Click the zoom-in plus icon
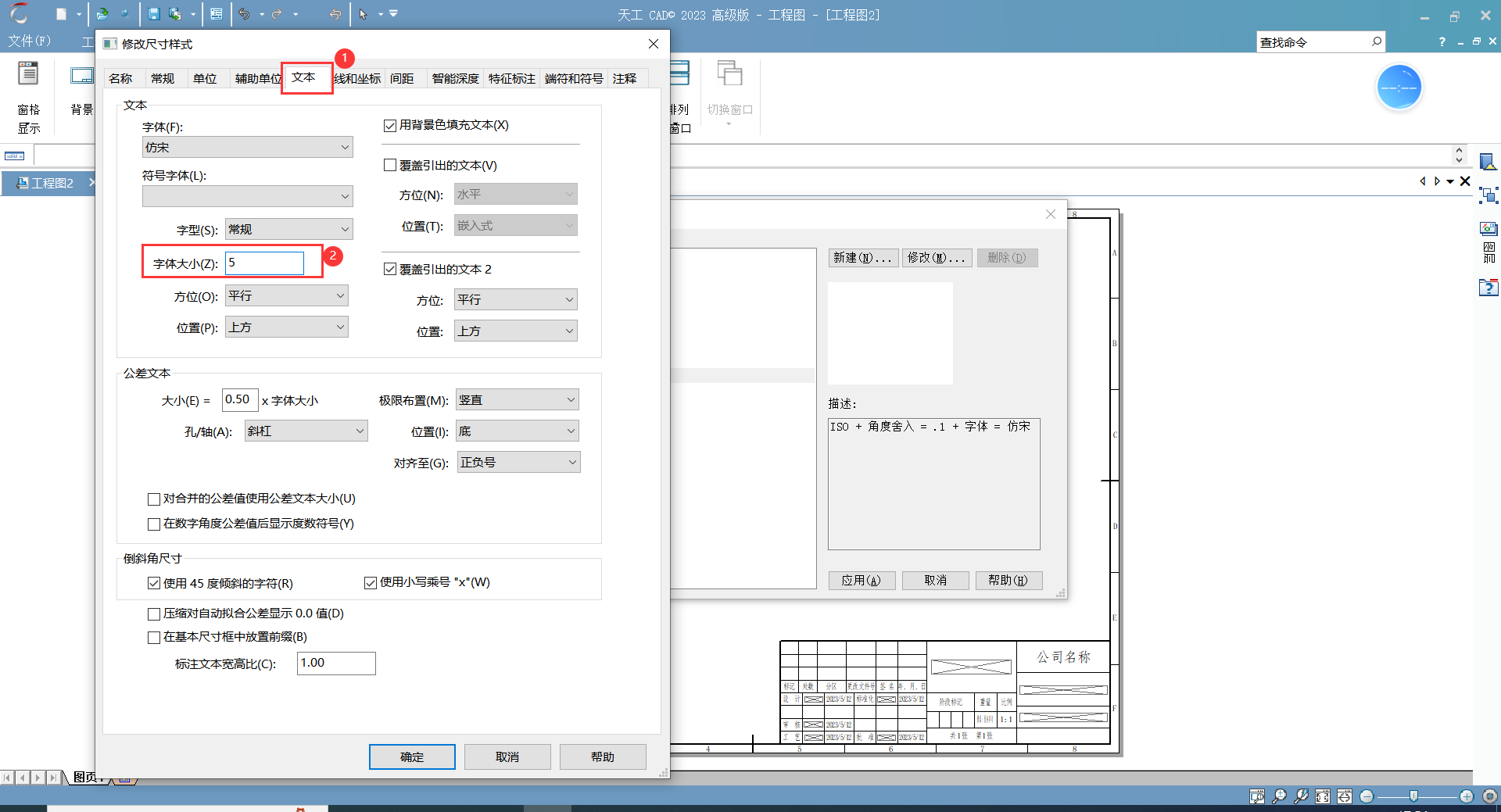1501x812 pixels. click(1467, 796)
